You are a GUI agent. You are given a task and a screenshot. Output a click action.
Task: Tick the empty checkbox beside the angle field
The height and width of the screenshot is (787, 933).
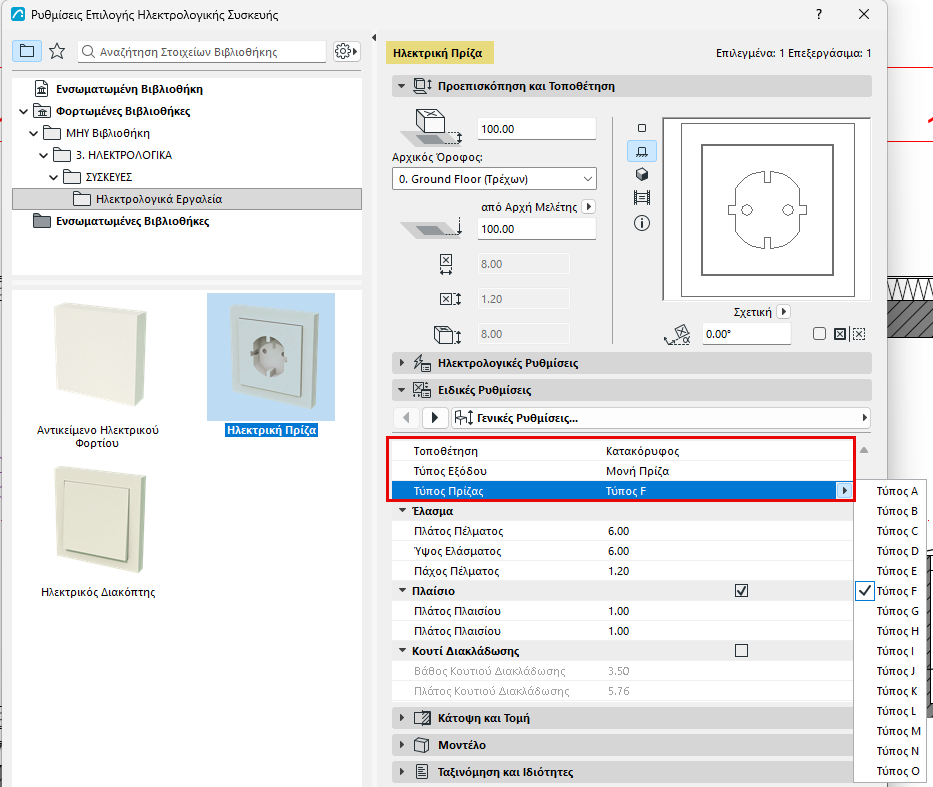[819, 334]
